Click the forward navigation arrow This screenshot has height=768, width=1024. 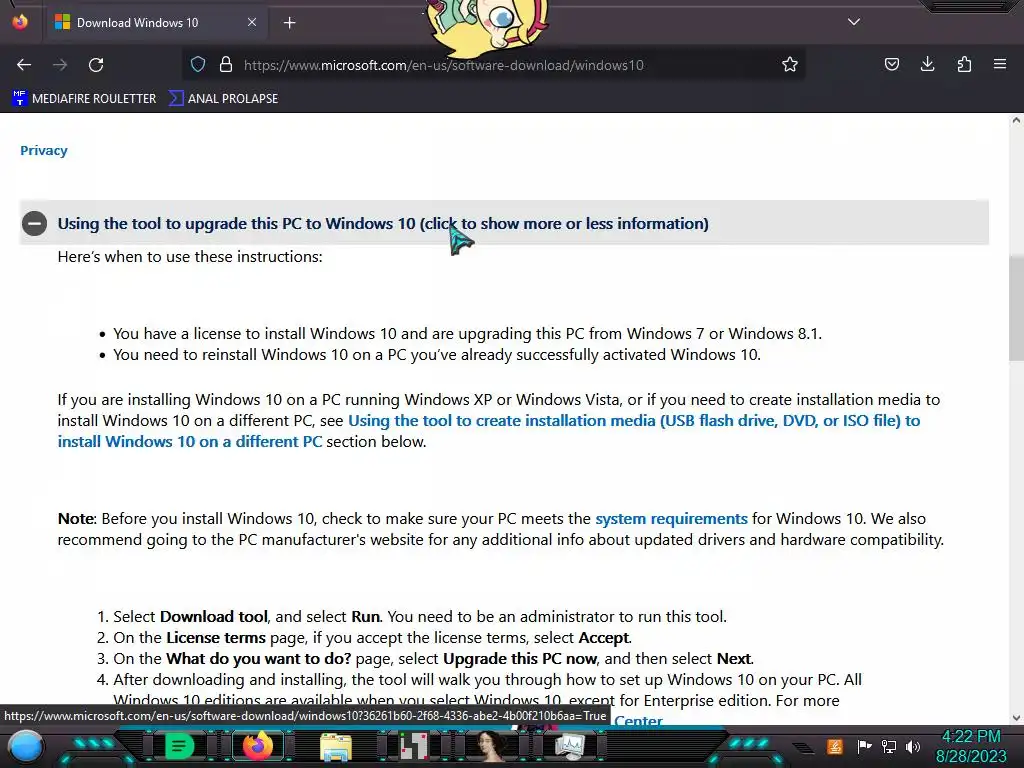[60, 65]
